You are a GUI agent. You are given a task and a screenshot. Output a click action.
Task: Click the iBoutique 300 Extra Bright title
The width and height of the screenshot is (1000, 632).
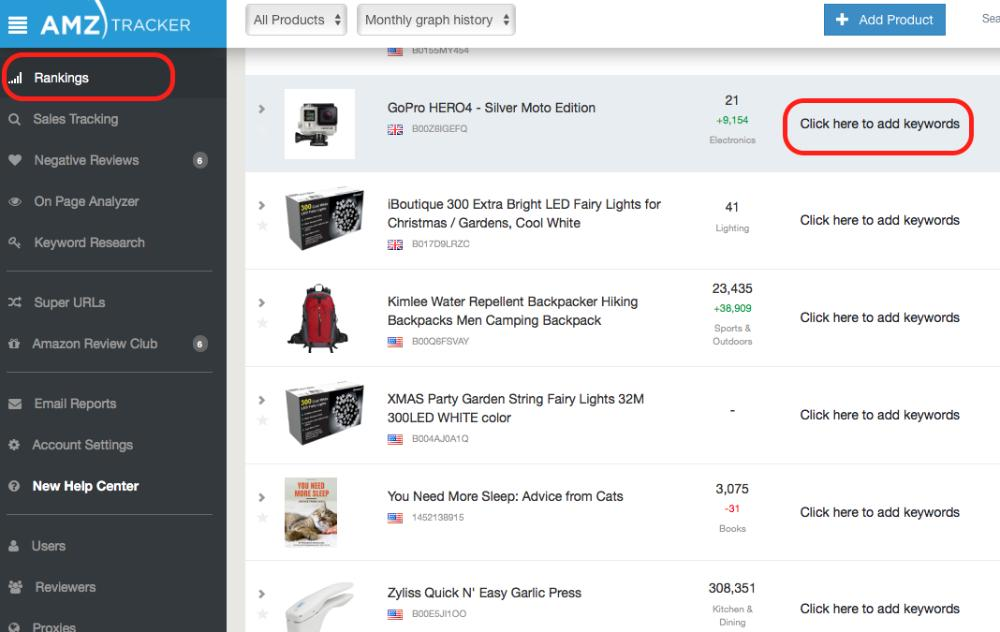[x=524, y=214]
